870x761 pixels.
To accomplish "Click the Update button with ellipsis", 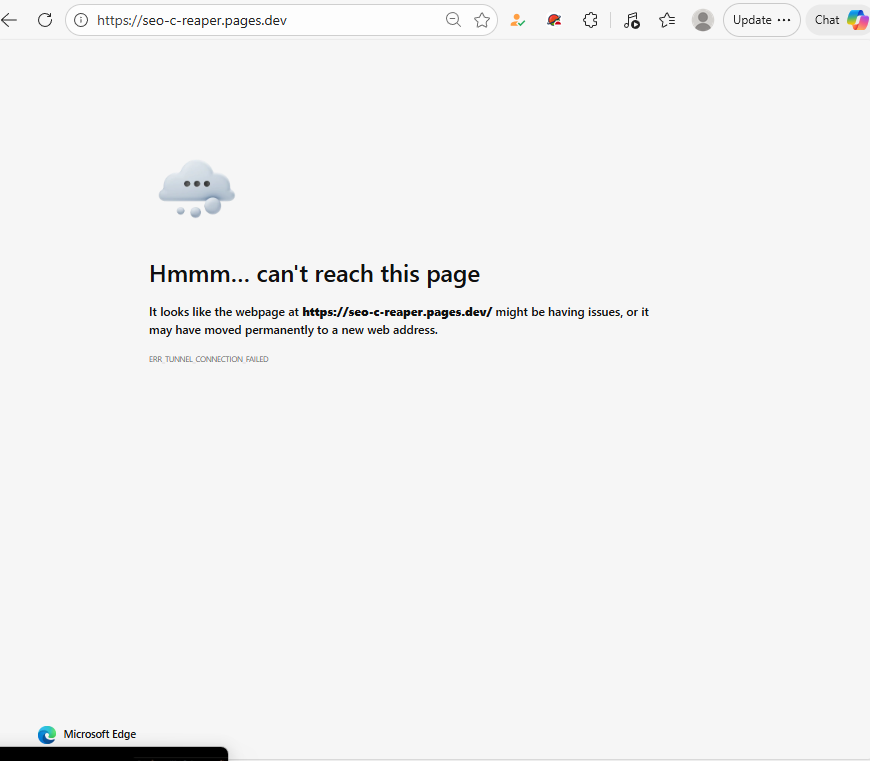I will [762, 21].
